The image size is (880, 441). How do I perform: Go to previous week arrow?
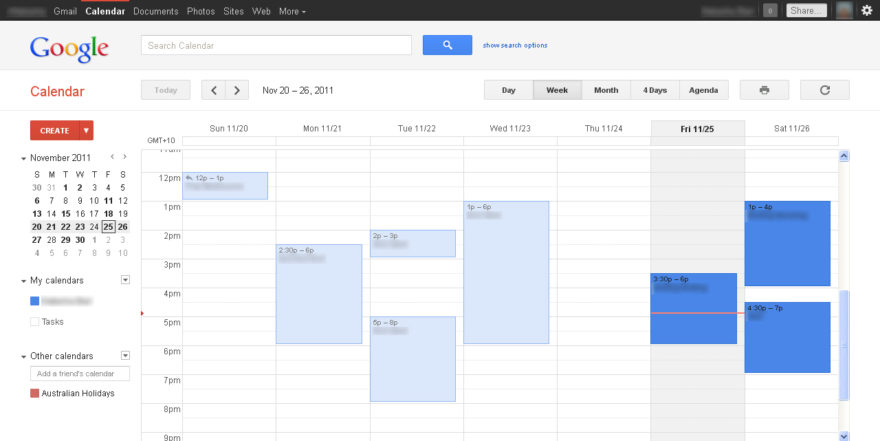(x=213, y=90)
